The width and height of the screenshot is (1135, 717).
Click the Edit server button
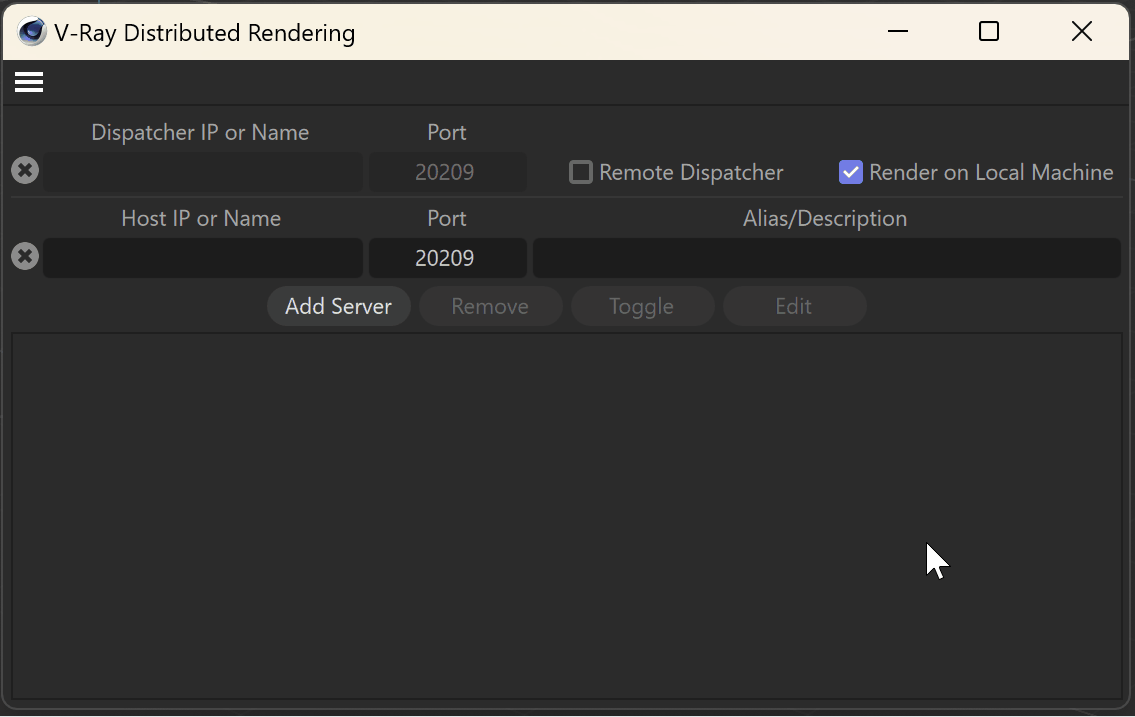point(794,306)
